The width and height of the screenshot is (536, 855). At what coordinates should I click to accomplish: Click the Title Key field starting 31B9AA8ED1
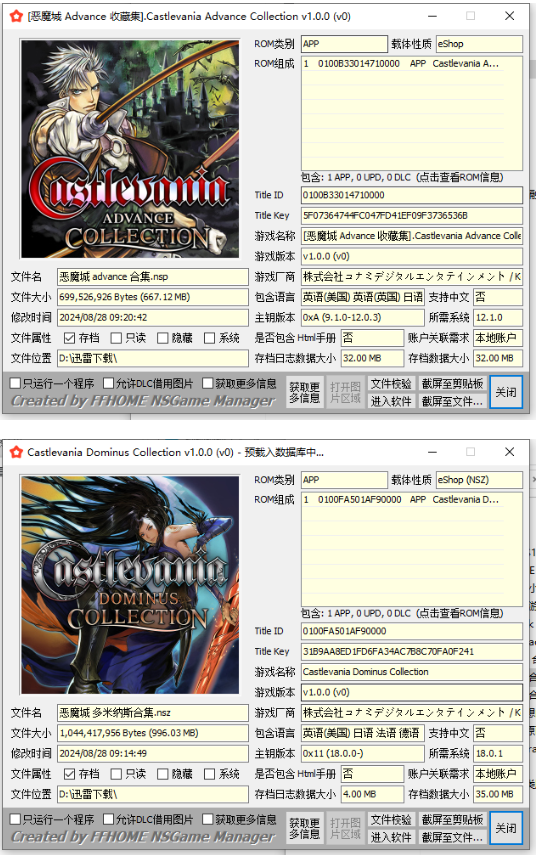tap(412, 652)
